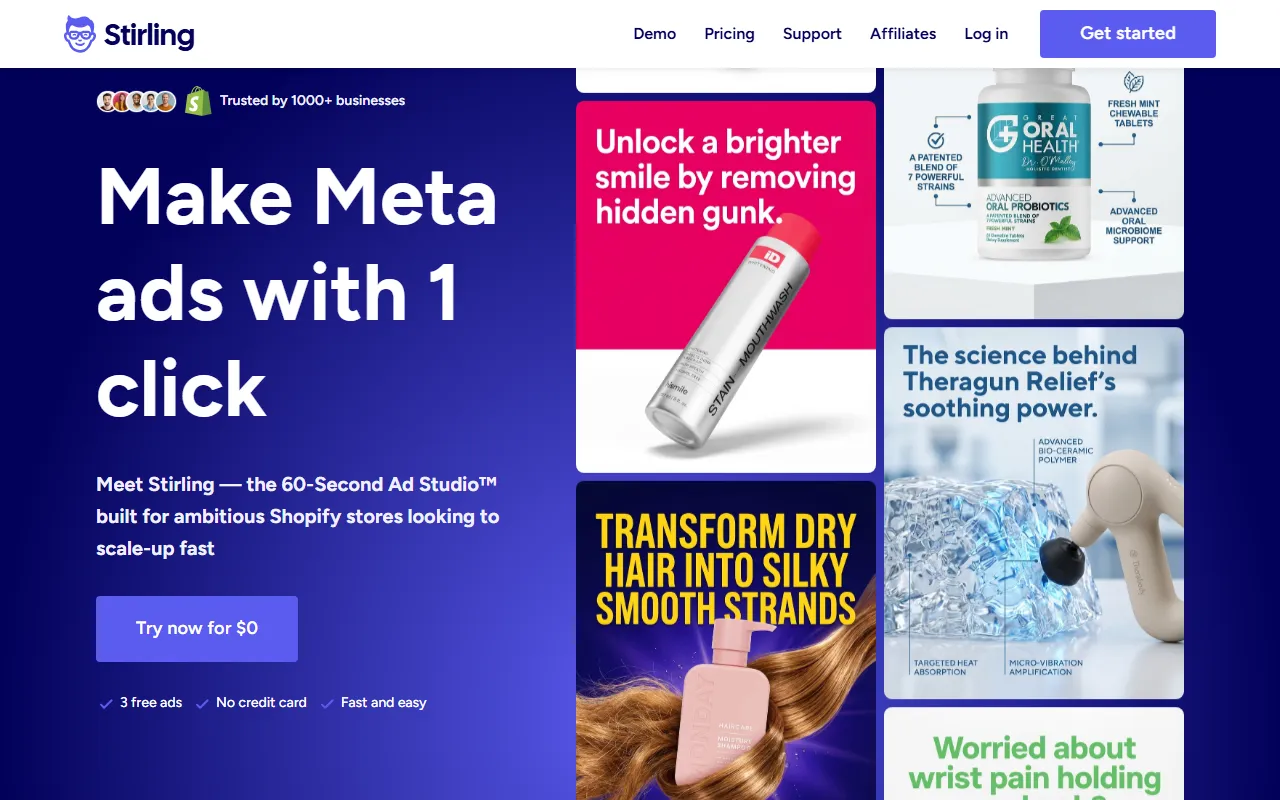Screen dimensions: 1280x800
Task: Click checkmark icon beside 3 free ads
Action: click(x=106, y=704)
